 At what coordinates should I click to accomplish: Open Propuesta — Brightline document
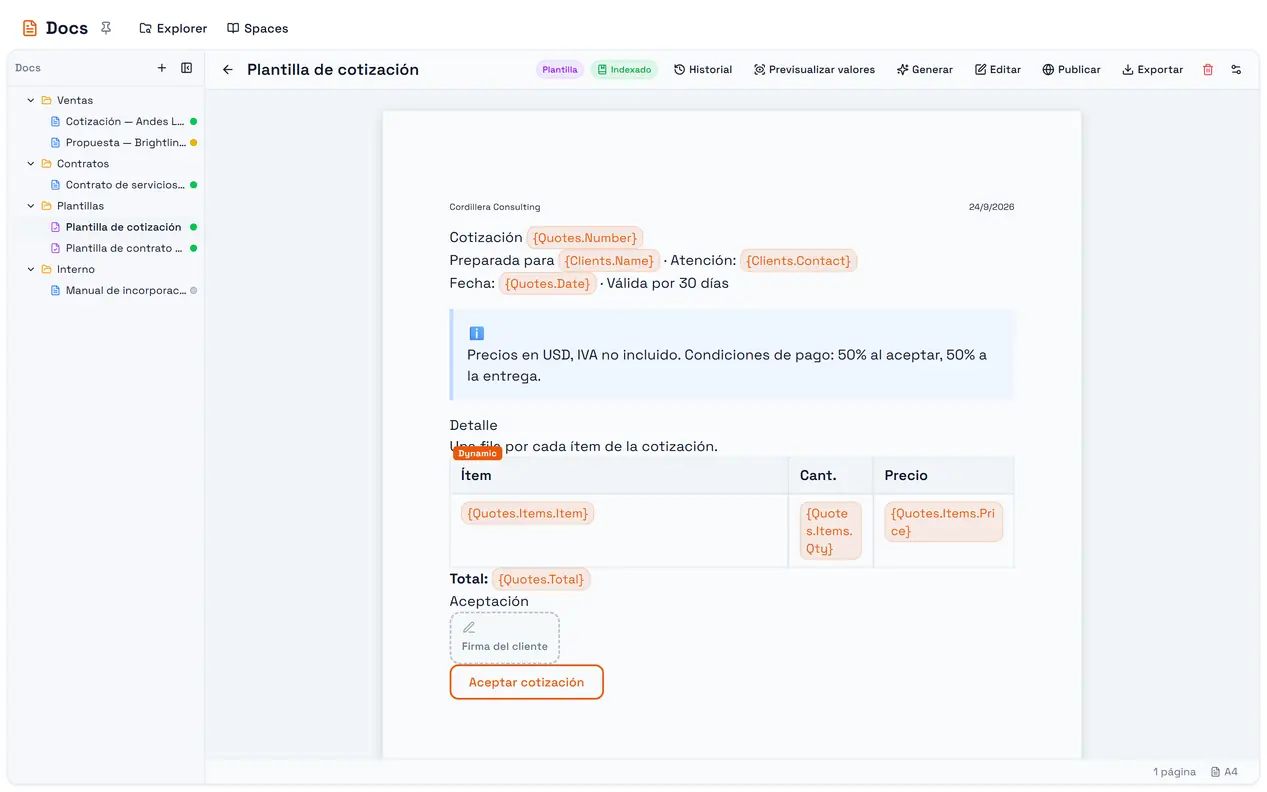coord(124,143)
